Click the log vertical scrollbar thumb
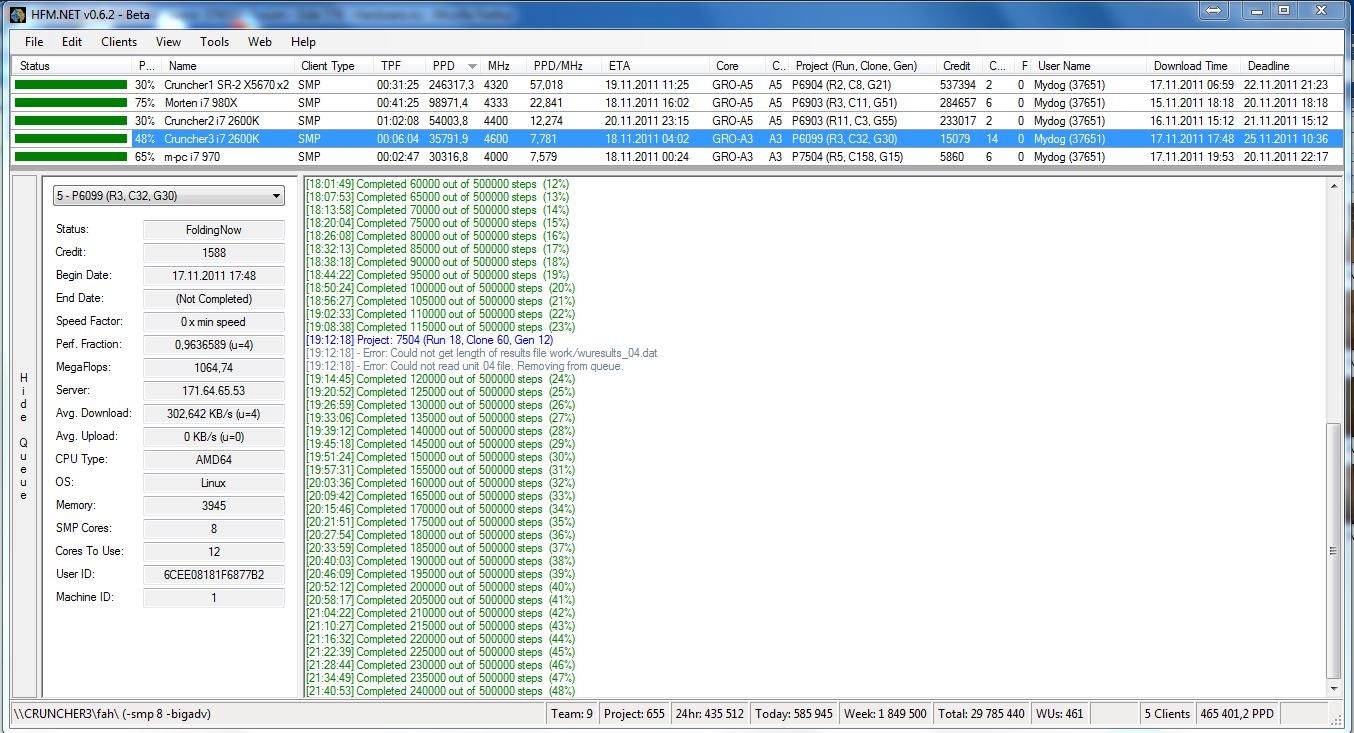Viewport: 1354px width, 733px height. 1333,550
